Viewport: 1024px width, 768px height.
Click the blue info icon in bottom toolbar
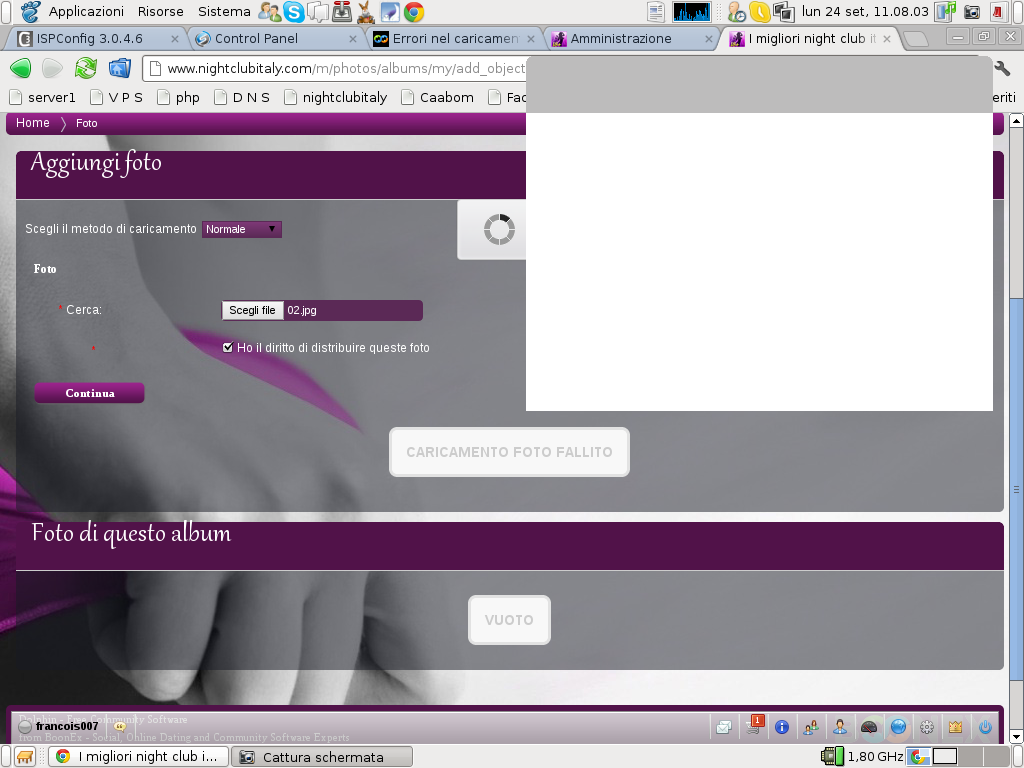pos(782,728)
